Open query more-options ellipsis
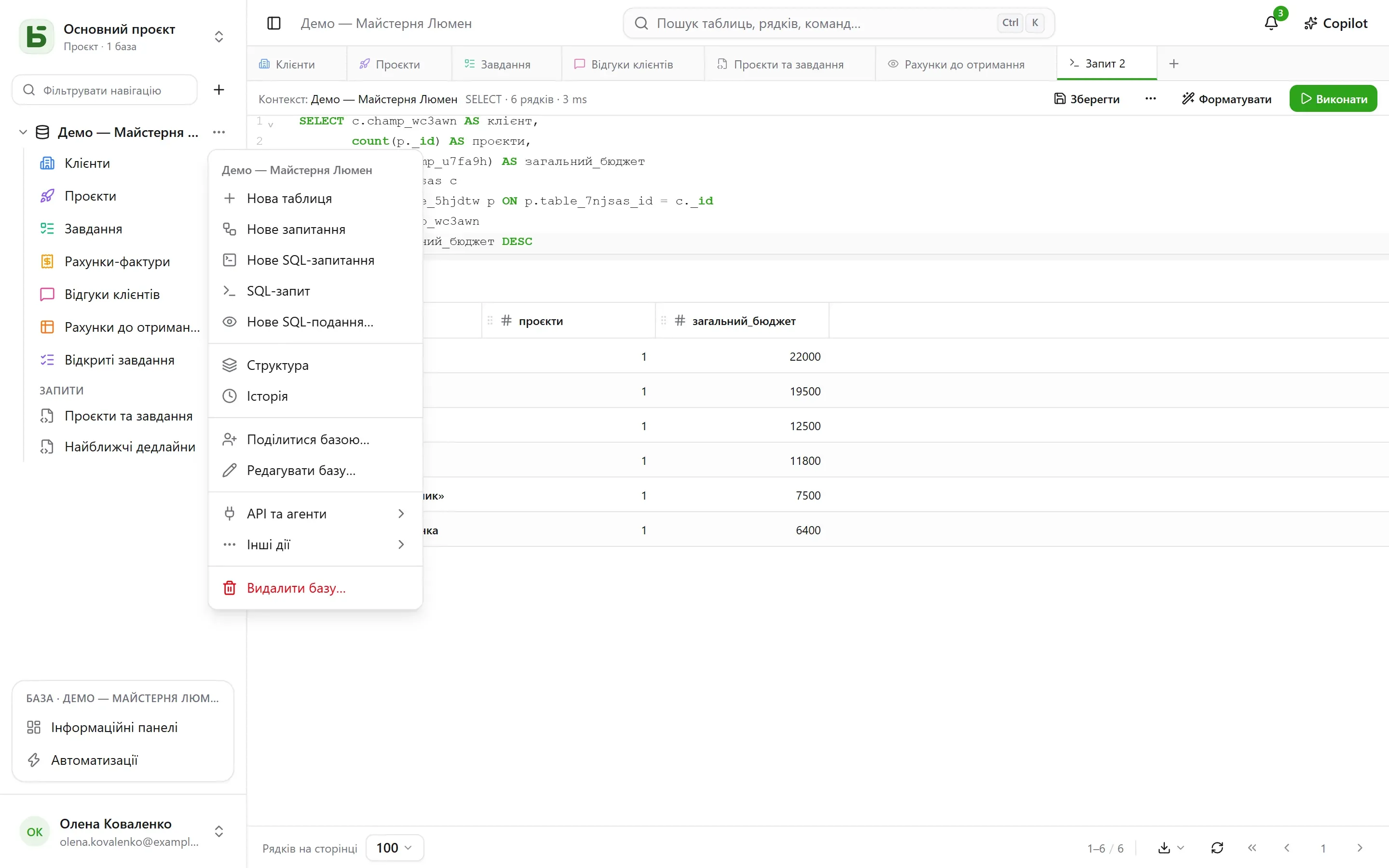Image resolution: width=1389 pixels, height=868 pixels. click(x=1150, y=99)
